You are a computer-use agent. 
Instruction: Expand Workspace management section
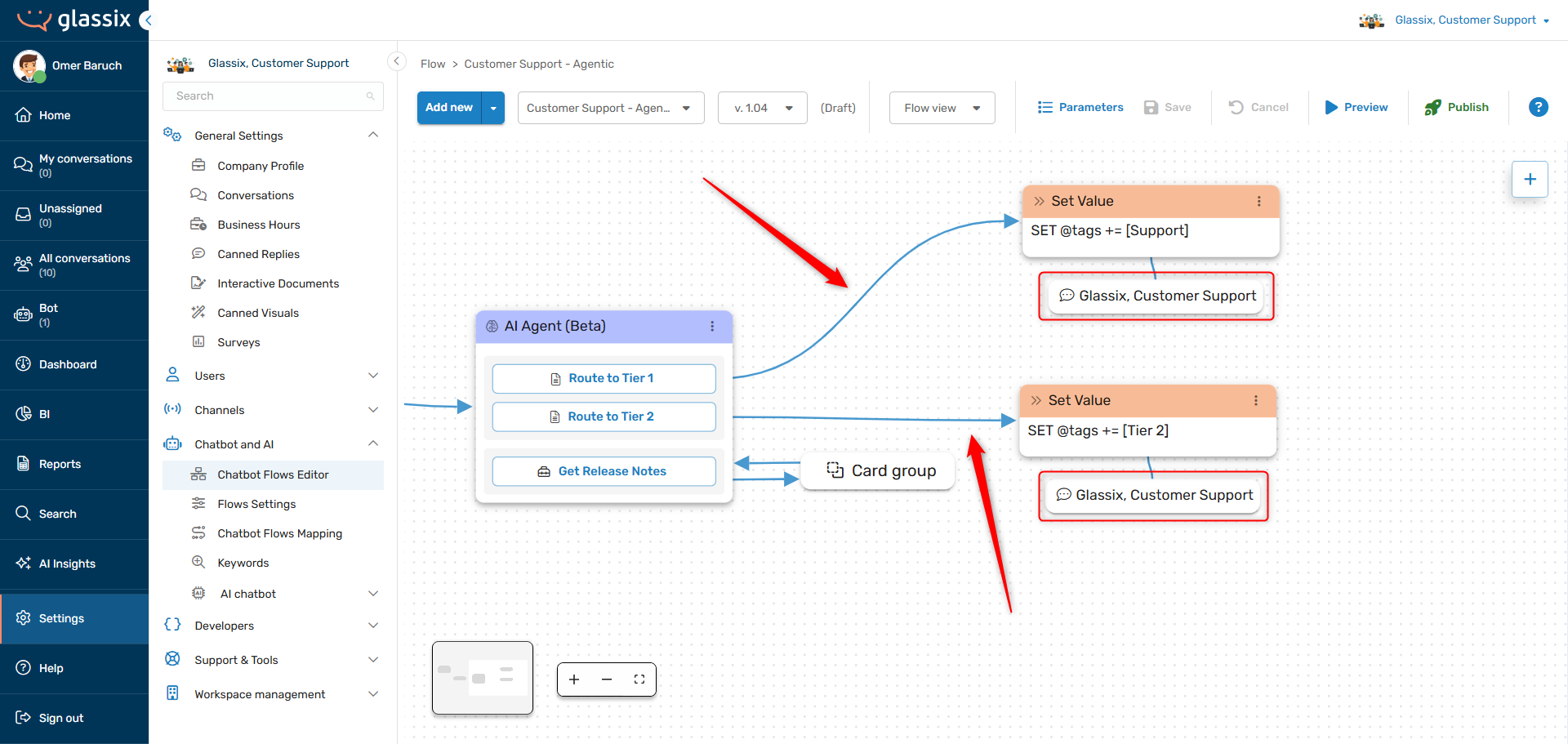click(373, 694)
